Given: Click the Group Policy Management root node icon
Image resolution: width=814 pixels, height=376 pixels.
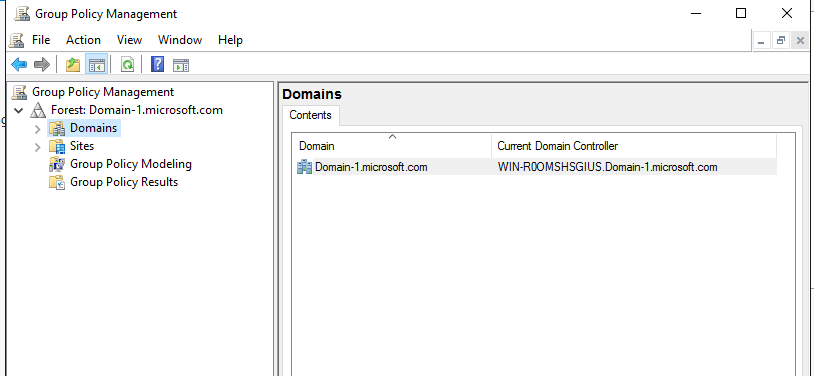Looking at the screenshot, I should 19,92.
